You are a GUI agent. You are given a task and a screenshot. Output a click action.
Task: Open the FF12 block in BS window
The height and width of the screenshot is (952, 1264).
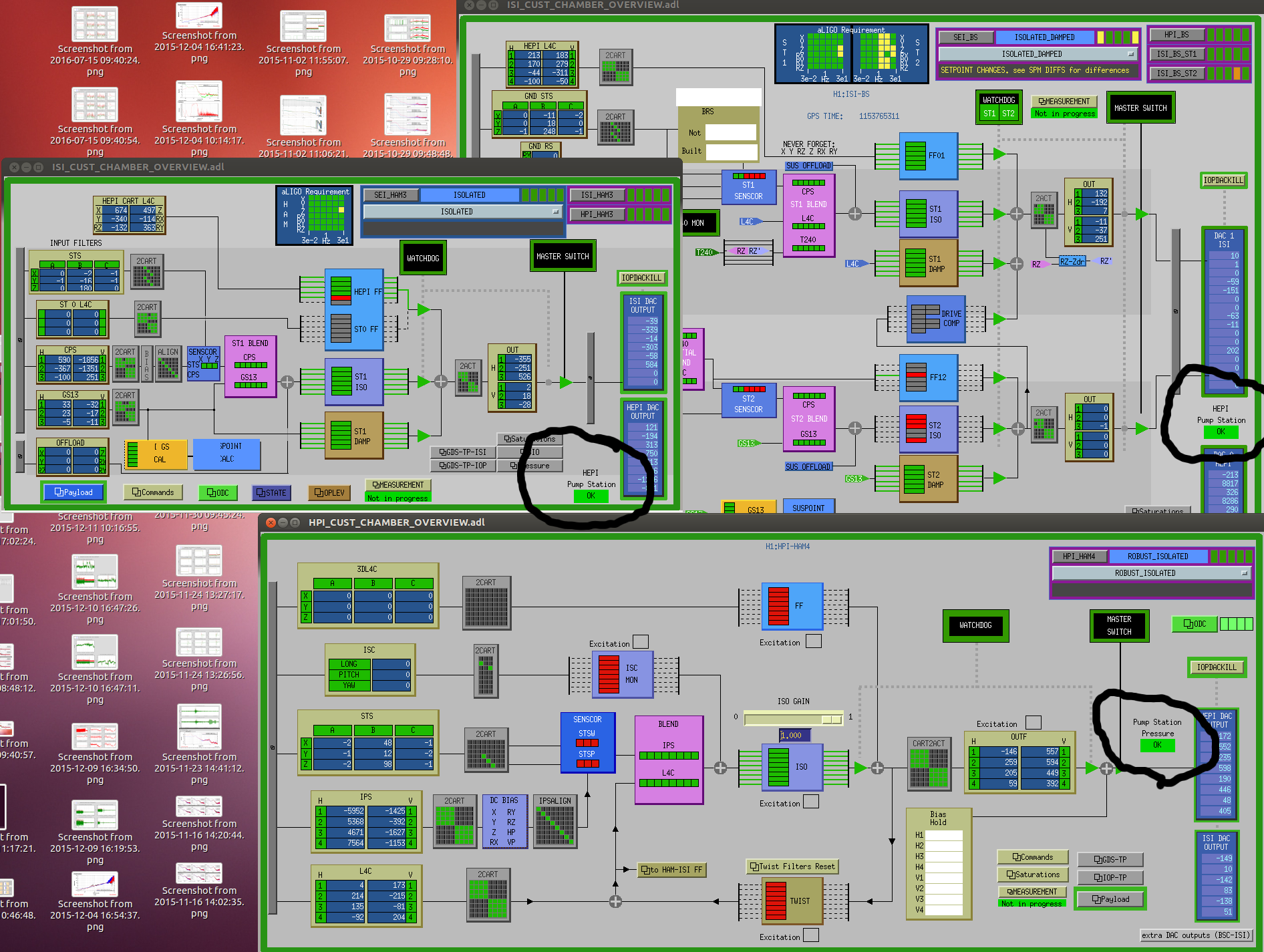pos(929,377)
